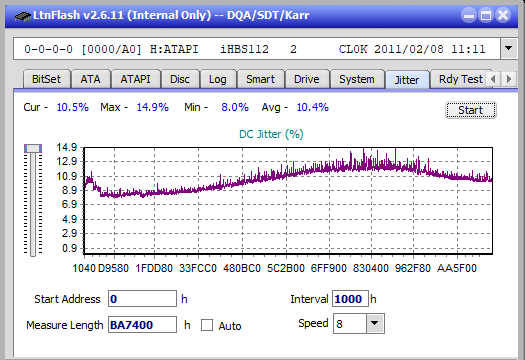Start the jitter measurement
Image resolution: width=525 pixels, height=360 pixels.
tap(471, 110)
